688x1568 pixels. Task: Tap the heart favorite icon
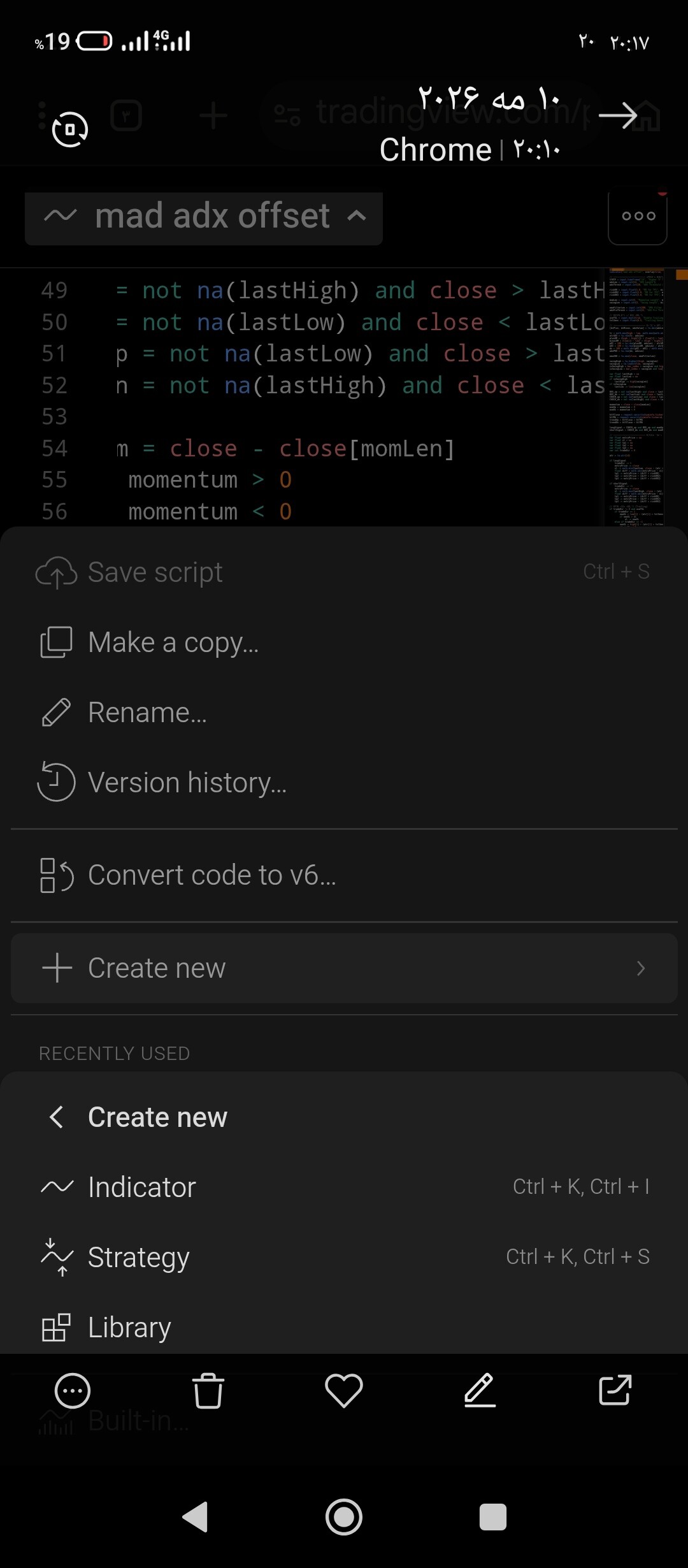coord(344,1390)
